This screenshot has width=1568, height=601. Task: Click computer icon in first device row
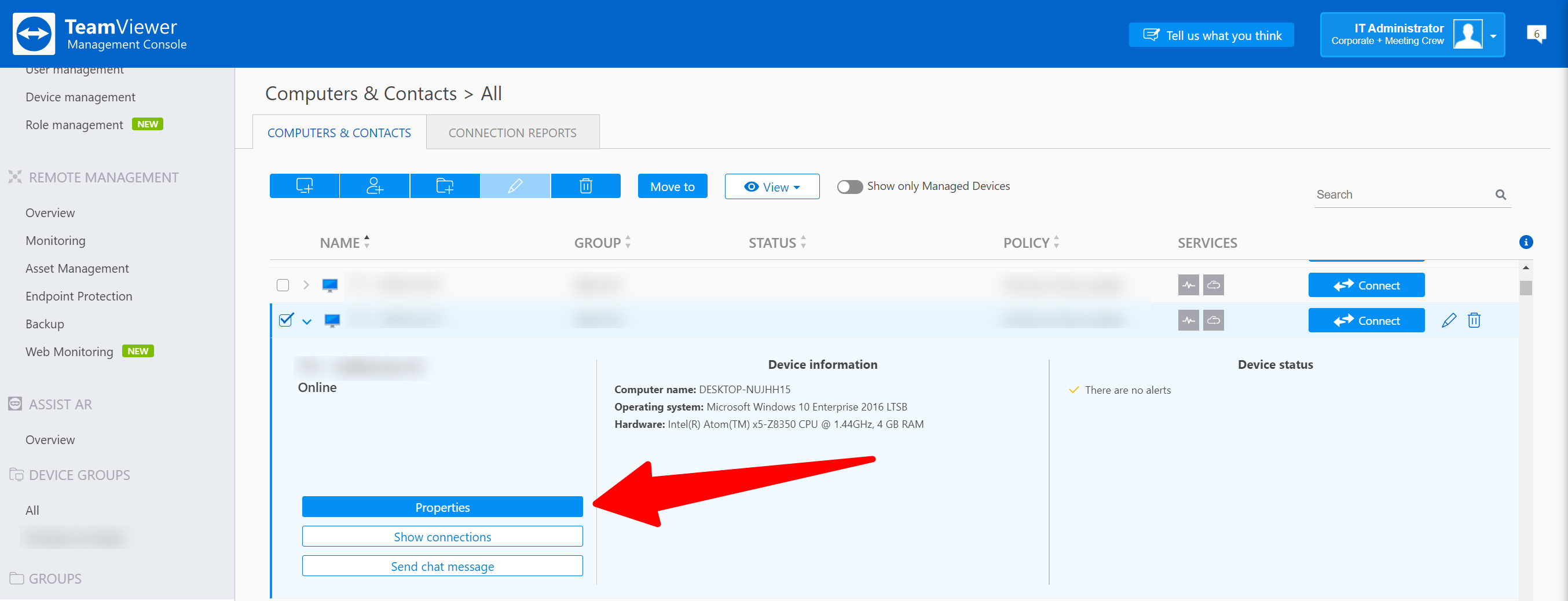point(330,285)
